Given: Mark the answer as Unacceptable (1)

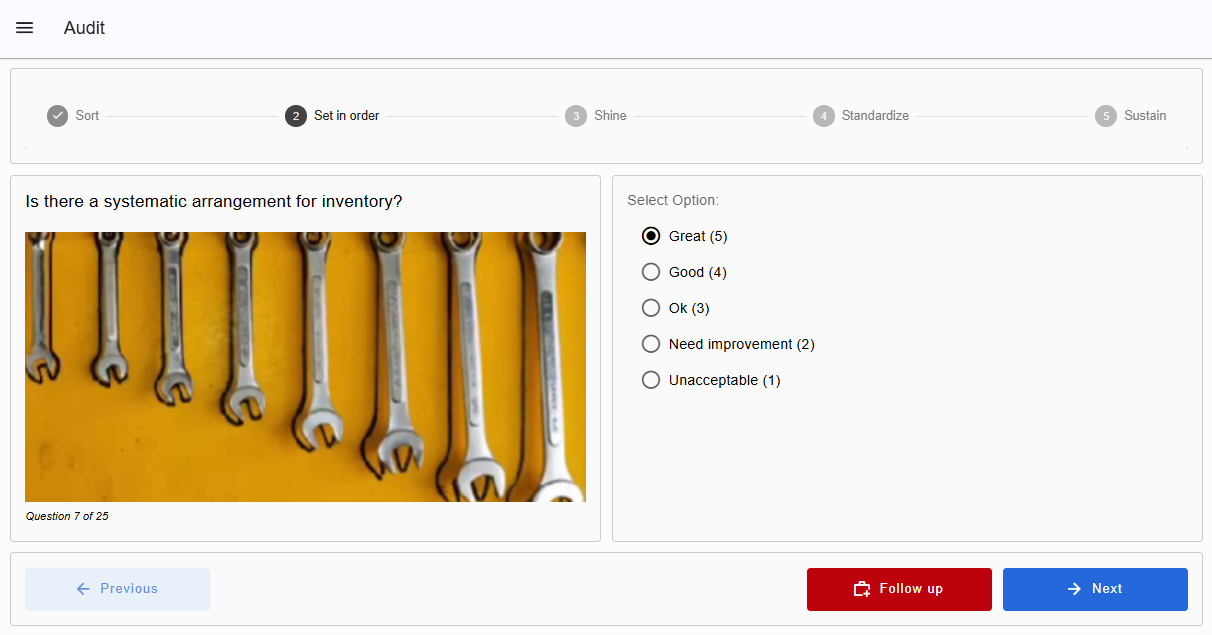Looking at the screenshot, I should 651,380.
